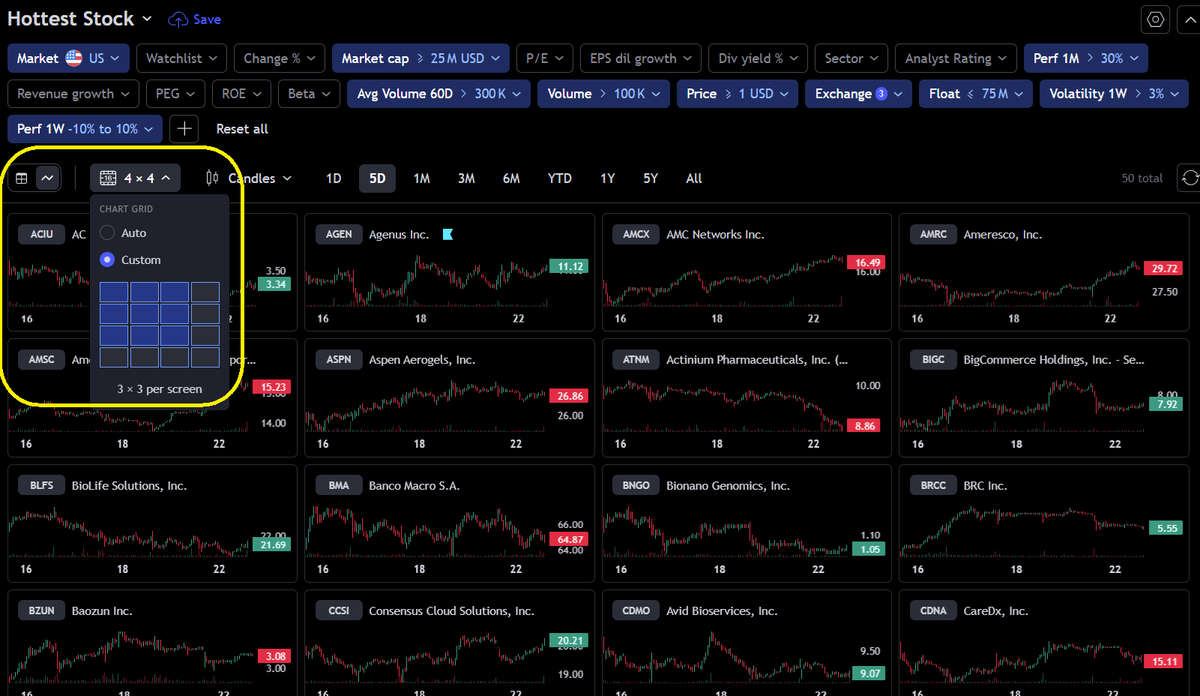Open the Float 75M filter

click(975, 94)
